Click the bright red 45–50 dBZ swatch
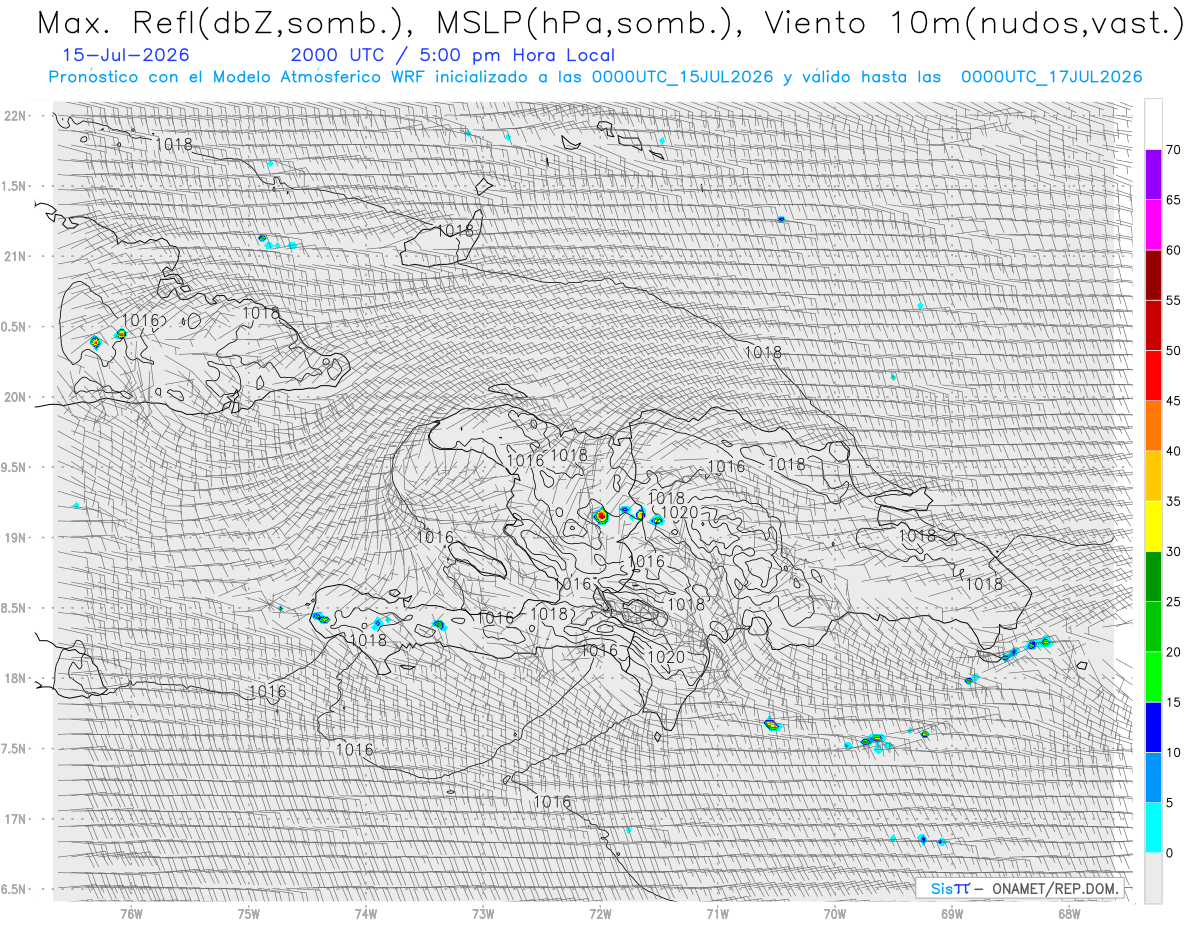 (1153, 376)
